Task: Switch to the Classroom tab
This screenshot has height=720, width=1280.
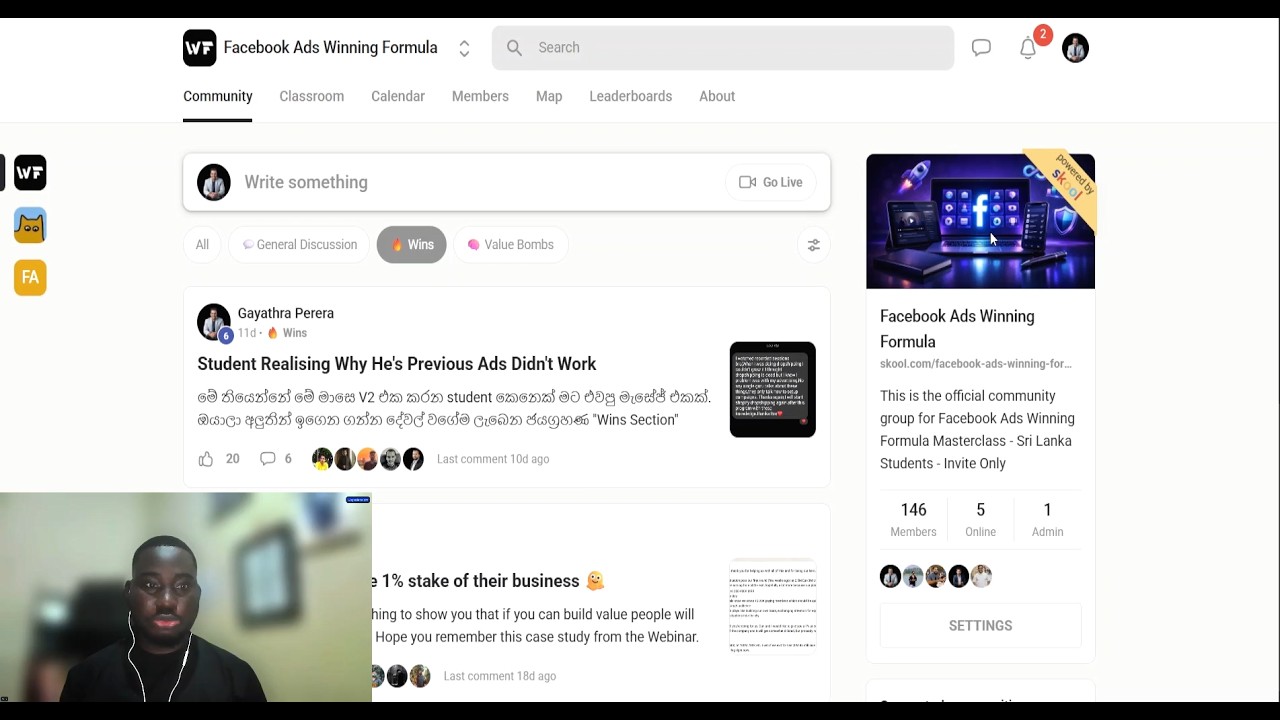Action: 311,96
